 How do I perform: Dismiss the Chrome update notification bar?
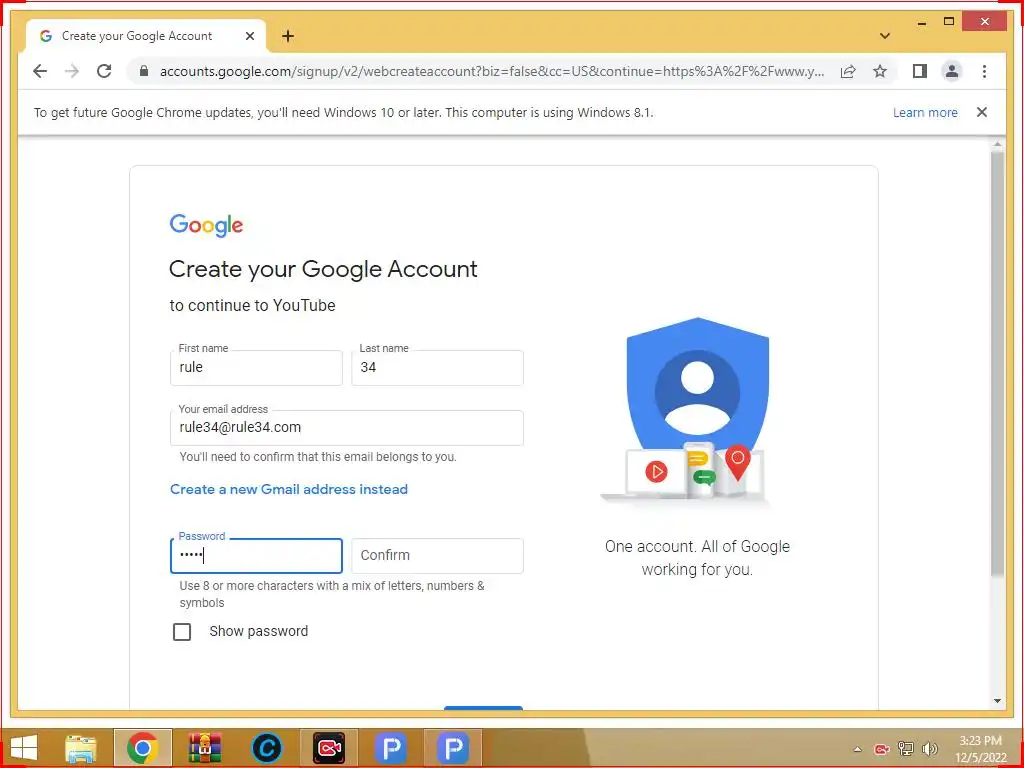(982, 112)
